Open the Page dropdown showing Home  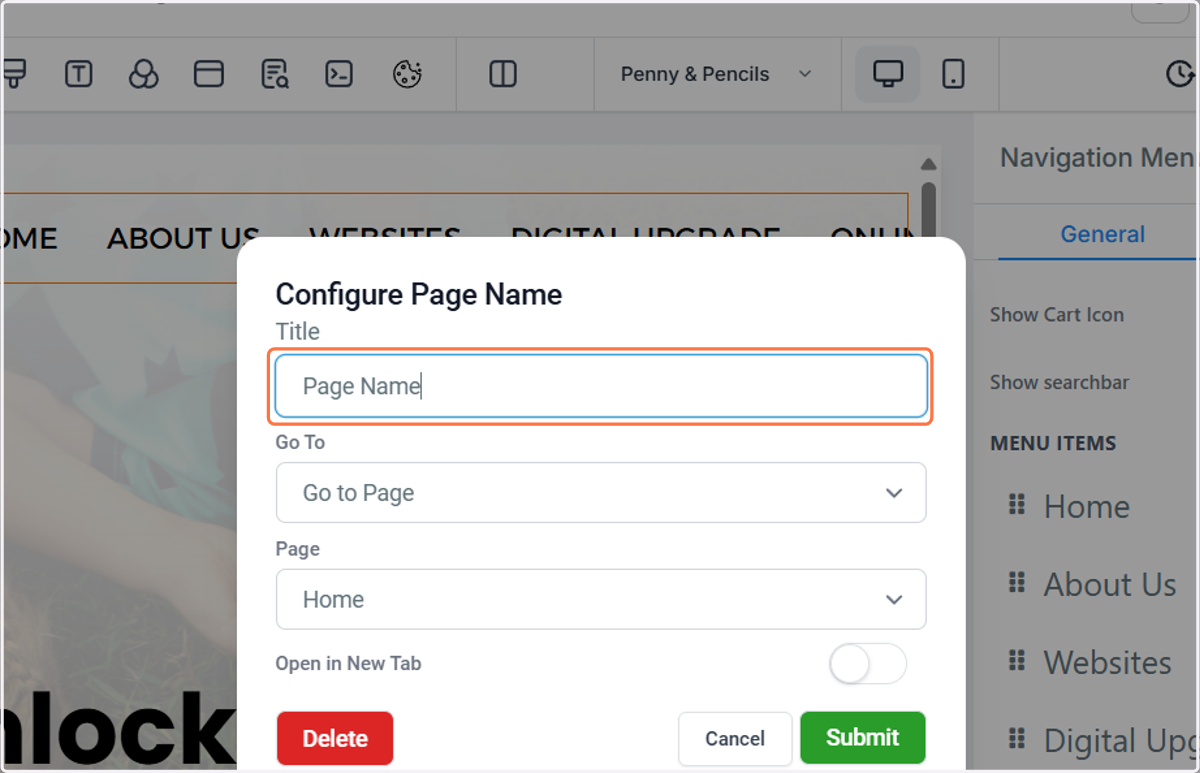(601, 599)
